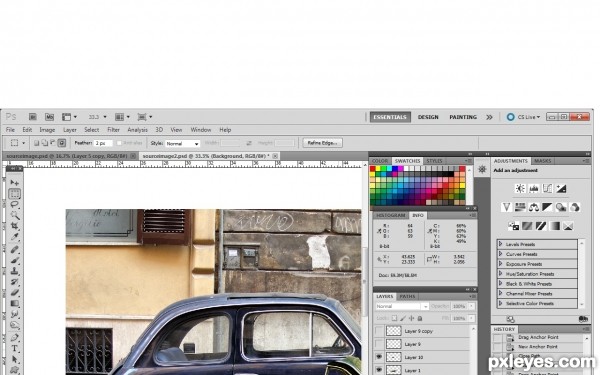Switch to the Paths tab

(407, 297)
